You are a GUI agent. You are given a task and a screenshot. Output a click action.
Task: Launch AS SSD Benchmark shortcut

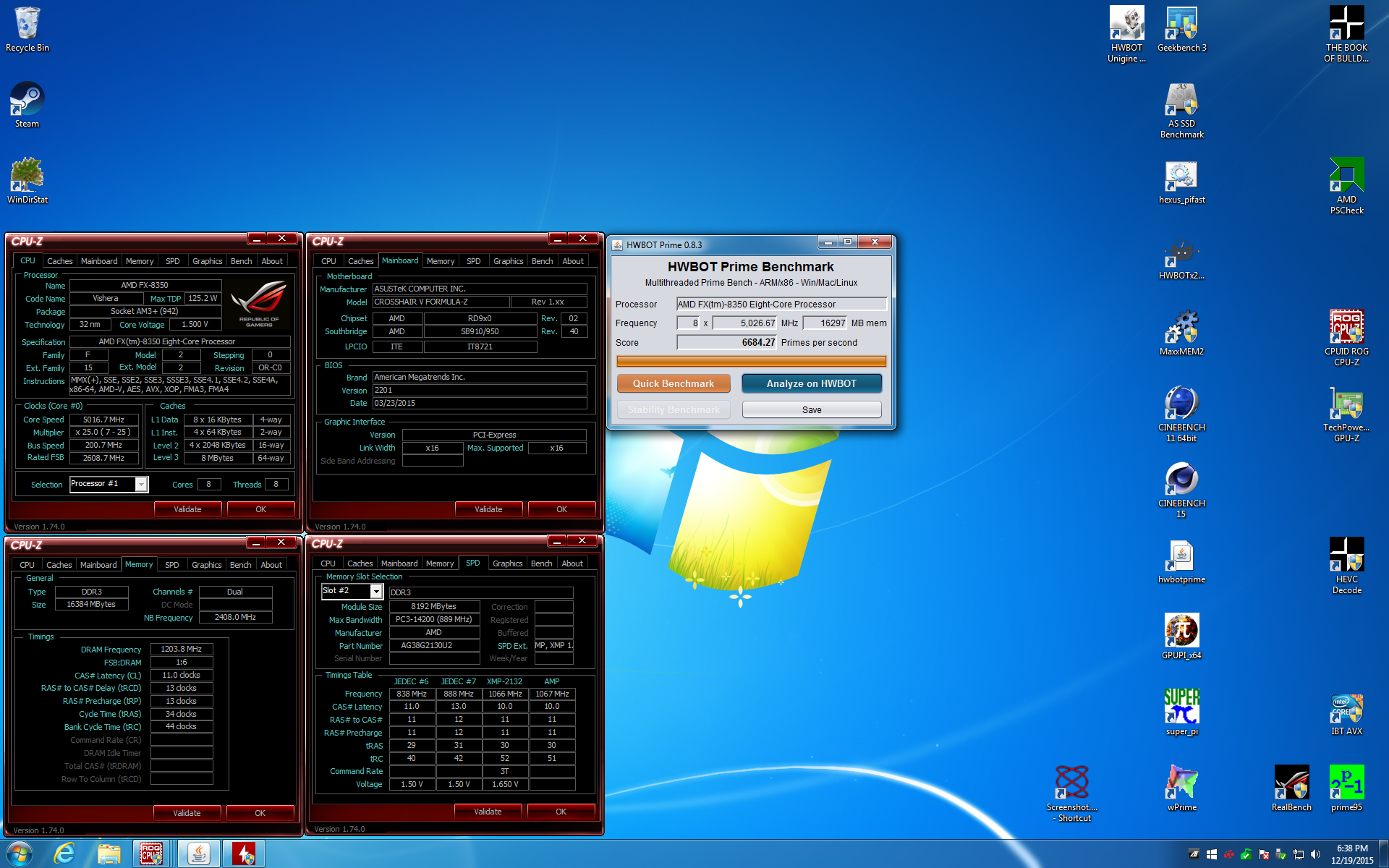point(1181,111)
